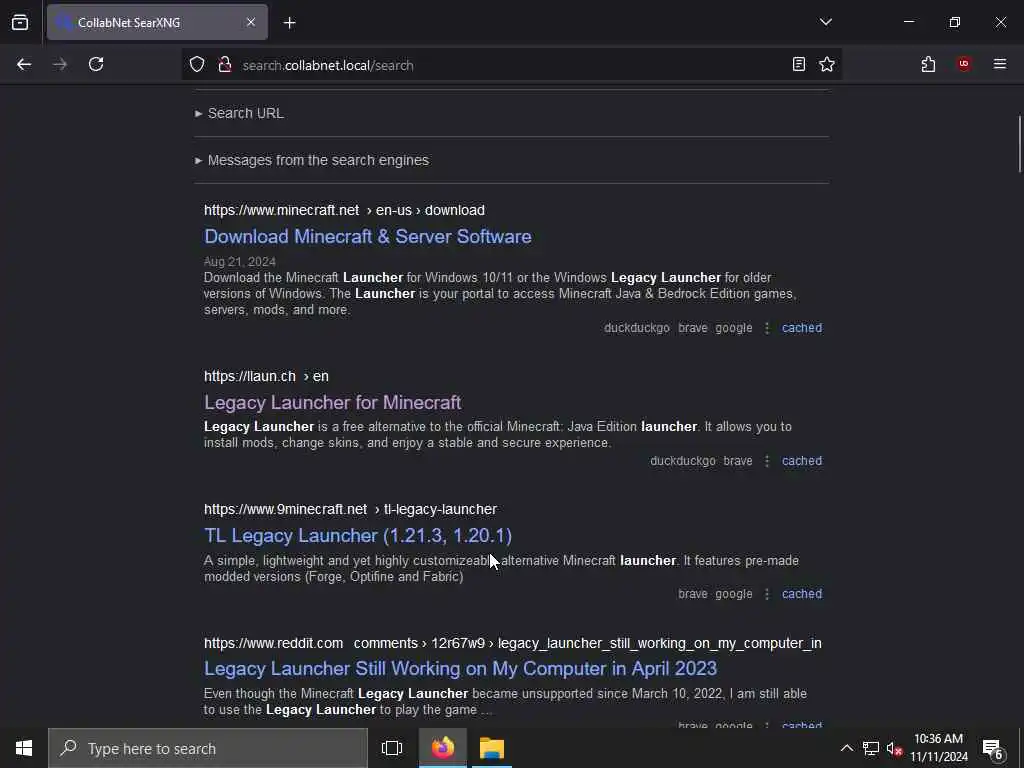Screen dimensions: 1024x768
Task: Open the uBlock Origin extension
Action: click(964, 64)
